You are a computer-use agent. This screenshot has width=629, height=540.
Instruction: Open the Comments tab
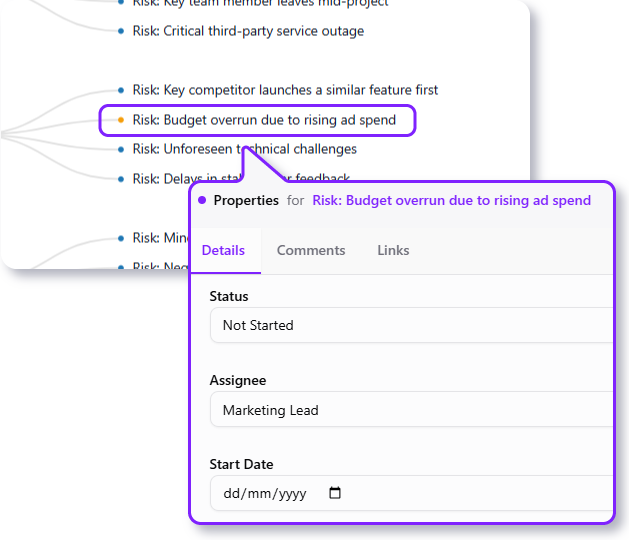(x=311, y=250)
